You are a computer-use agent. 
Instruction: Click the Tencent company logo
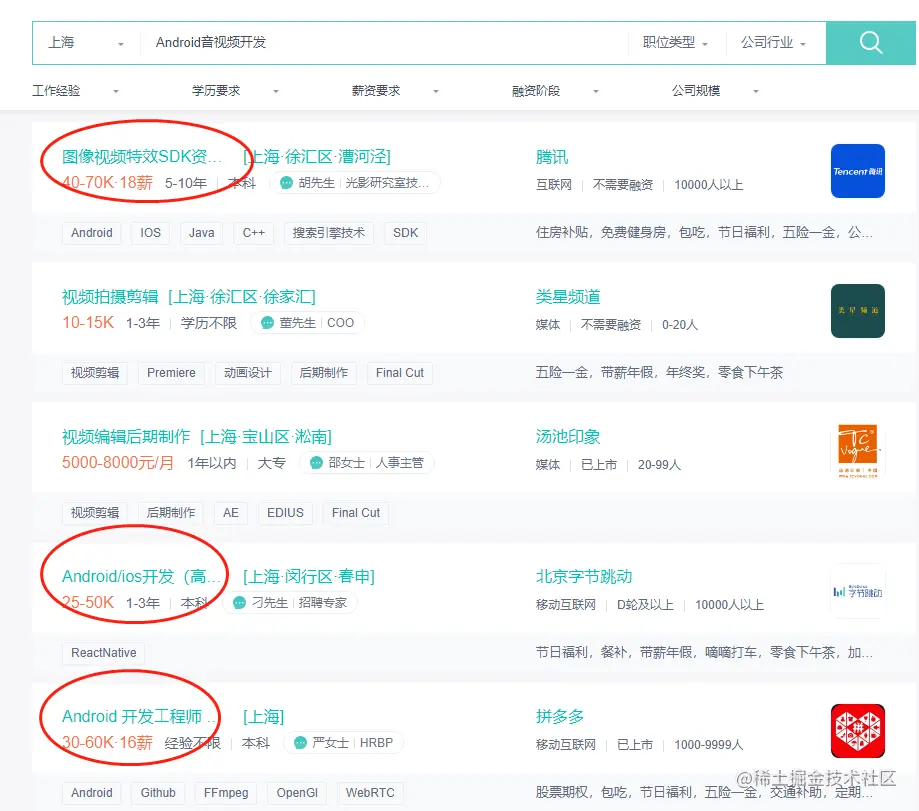point(857,171)
